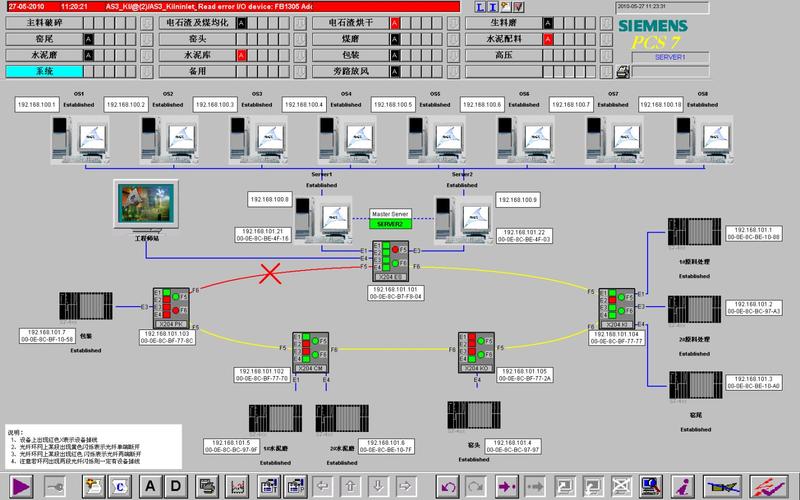This screenshot has width=800, height=500.
Task: Select the engineering station monitor icon
Action: tap(146, 205)
